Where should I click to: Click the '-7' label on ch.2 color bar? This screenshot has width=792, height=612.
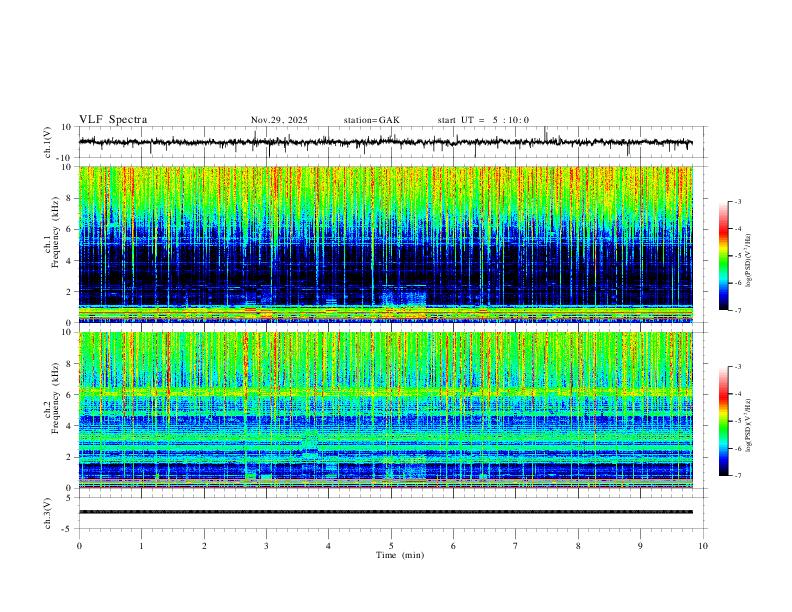[x=737, y=476]
